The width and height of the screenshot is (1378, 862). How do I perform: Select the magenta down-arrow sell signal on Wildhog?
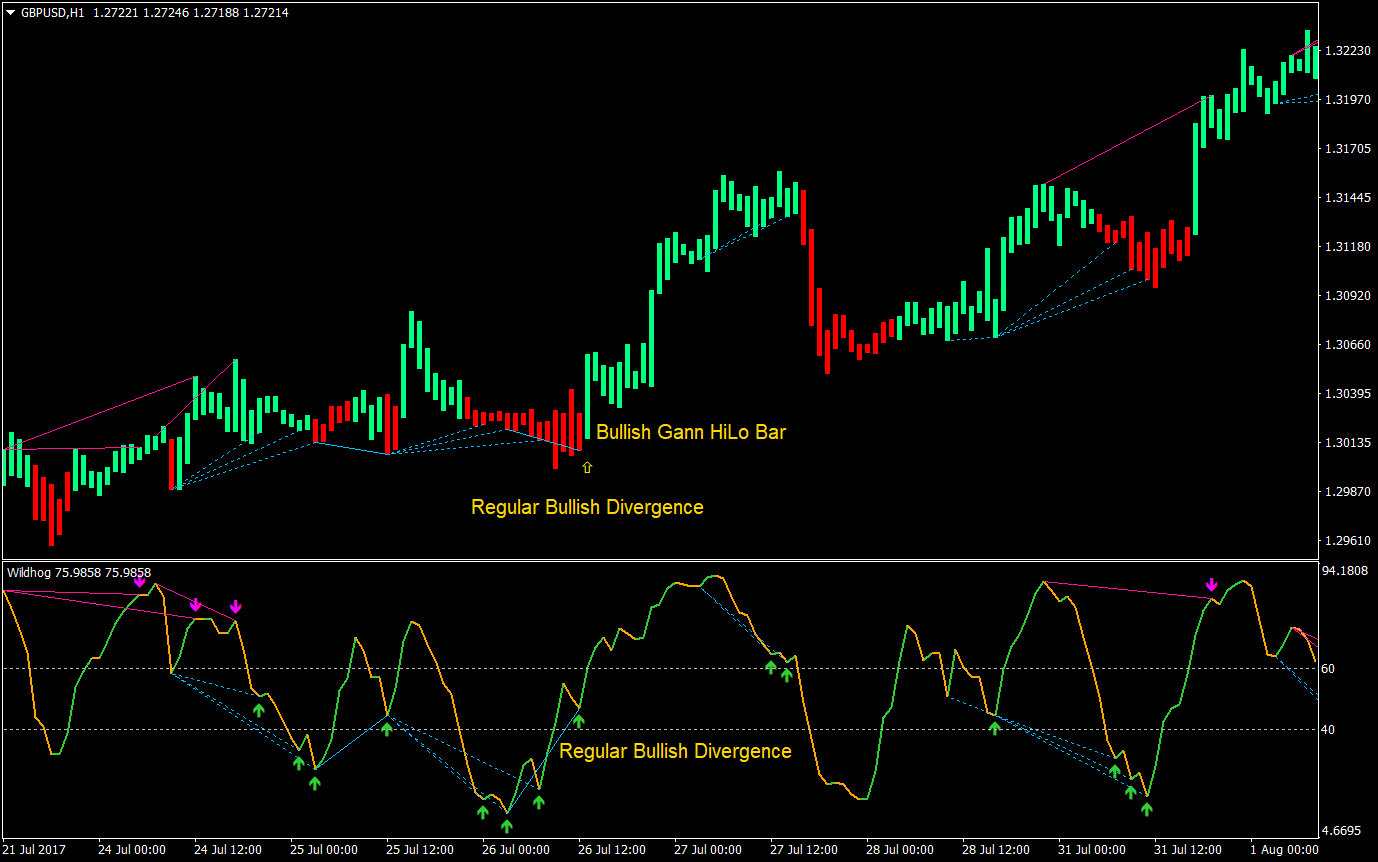[196, 605]
